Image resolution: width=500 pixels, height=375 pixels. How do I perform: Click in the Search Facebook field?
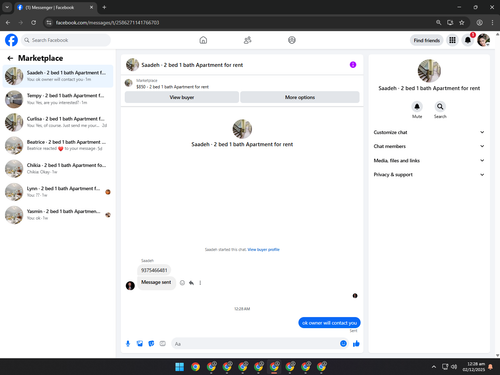(66, 40)
